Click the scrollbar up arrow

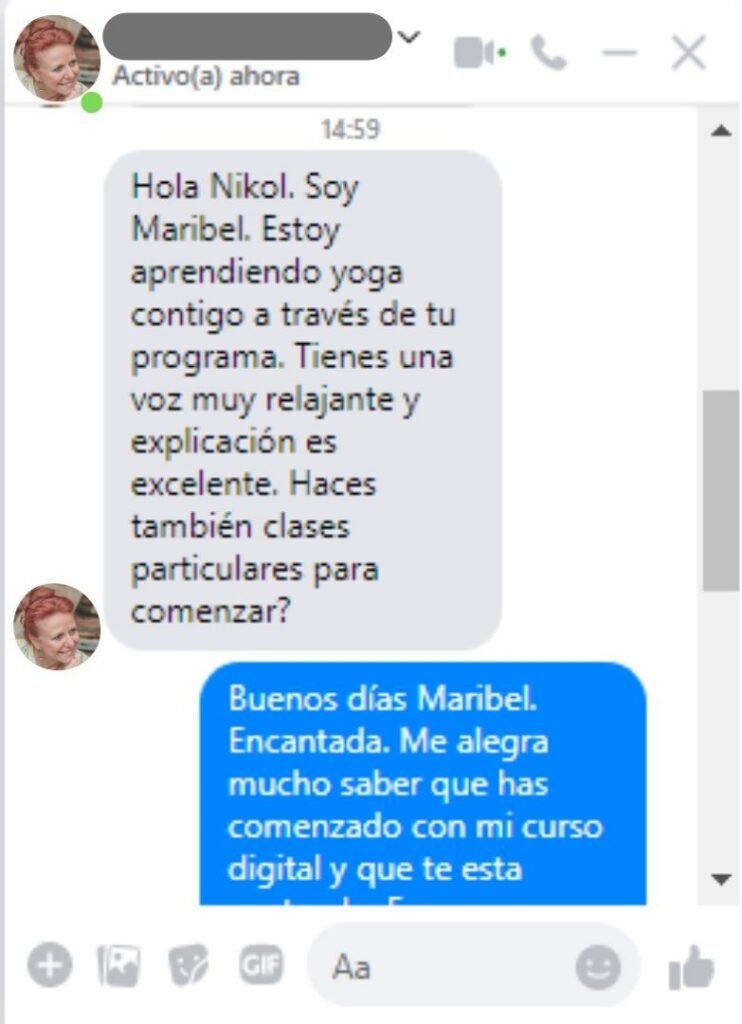pyautogui.click(x=721, y=131)
